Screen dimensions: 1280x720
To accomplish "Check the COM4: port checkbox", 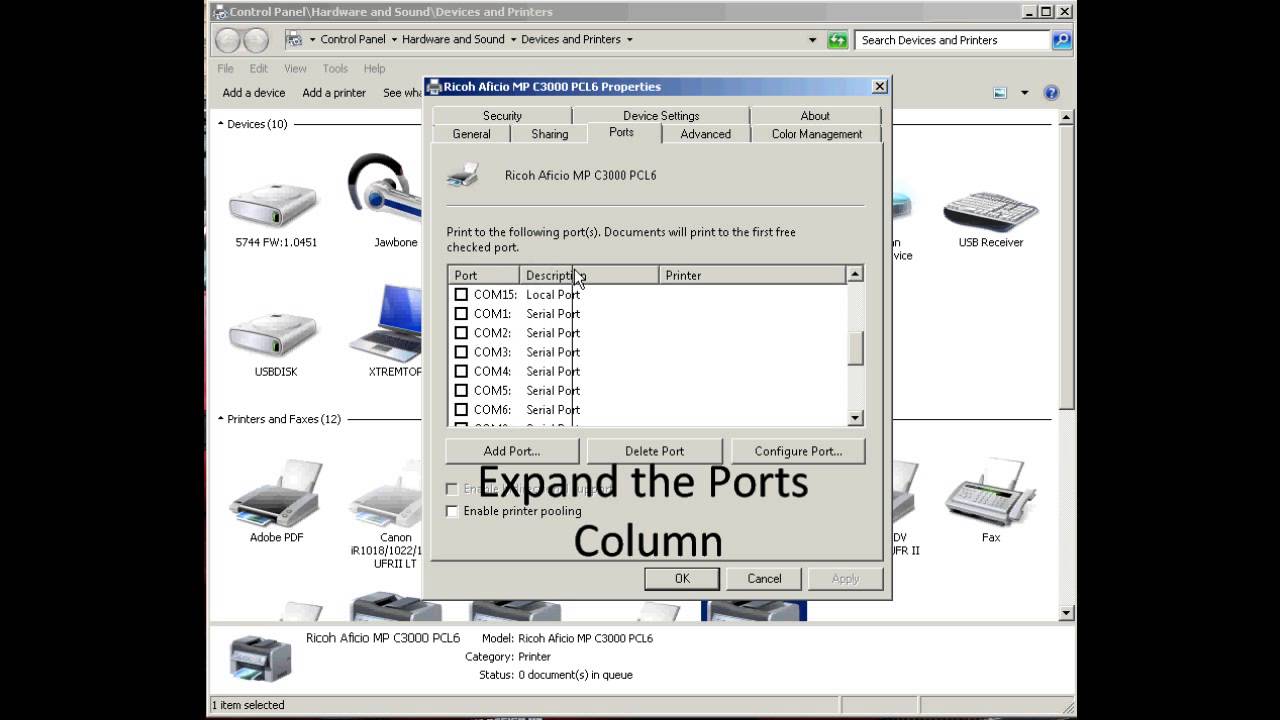I will [x=461, y=371].
